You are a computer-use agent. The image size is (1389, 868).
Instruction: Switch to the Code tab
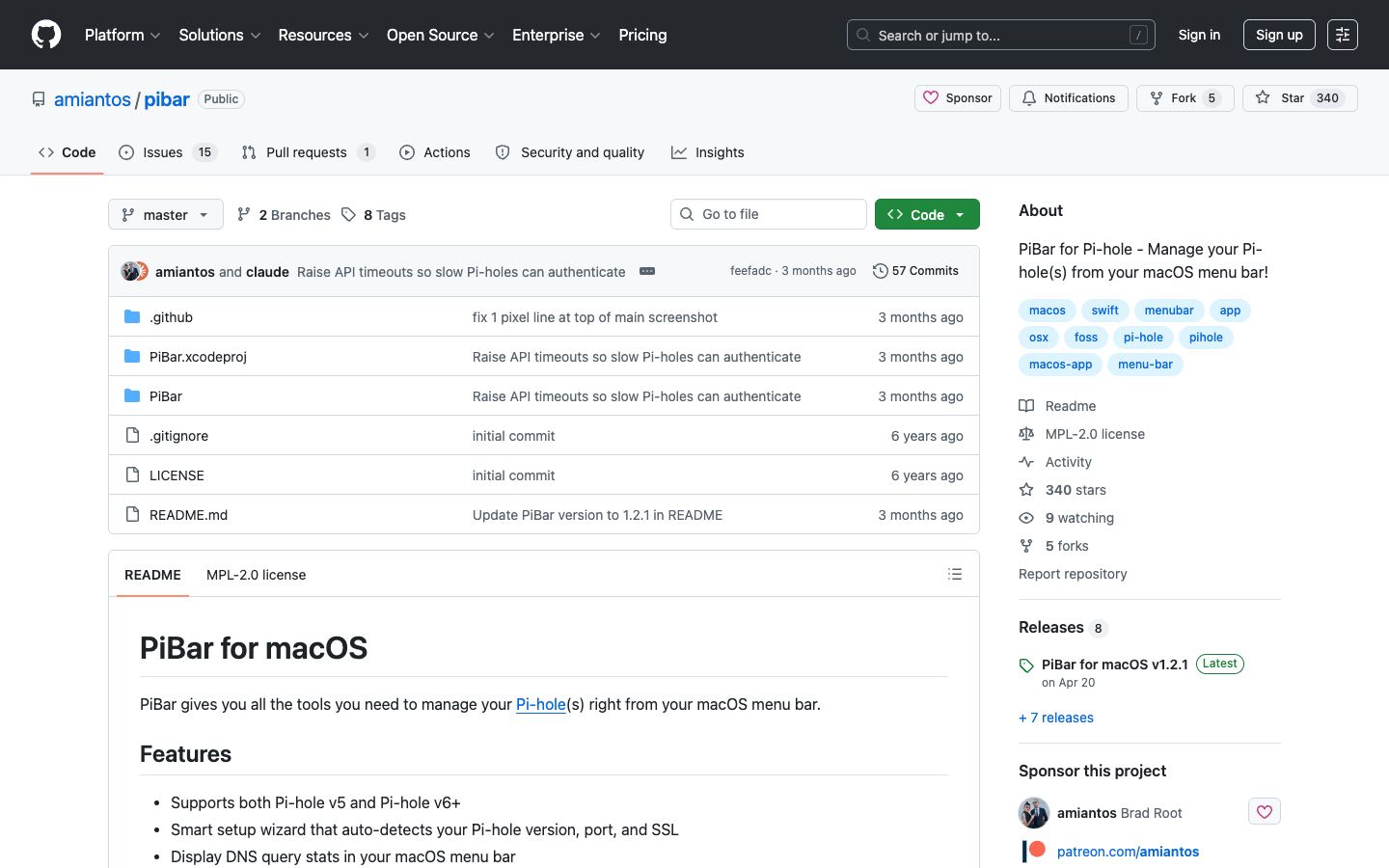[68, 152]
